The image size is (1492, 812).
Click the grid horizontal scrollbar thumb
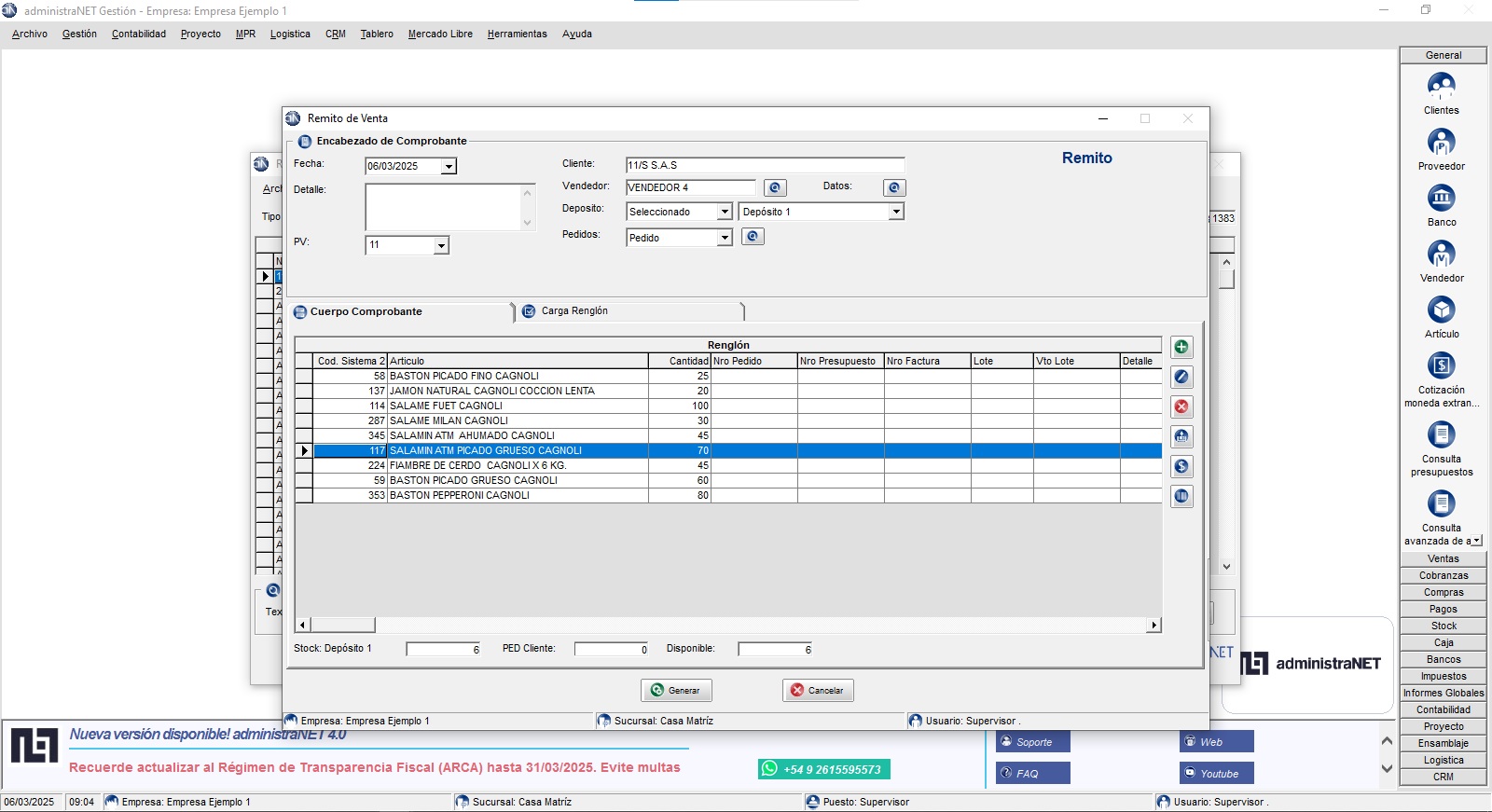click(342, 625)
